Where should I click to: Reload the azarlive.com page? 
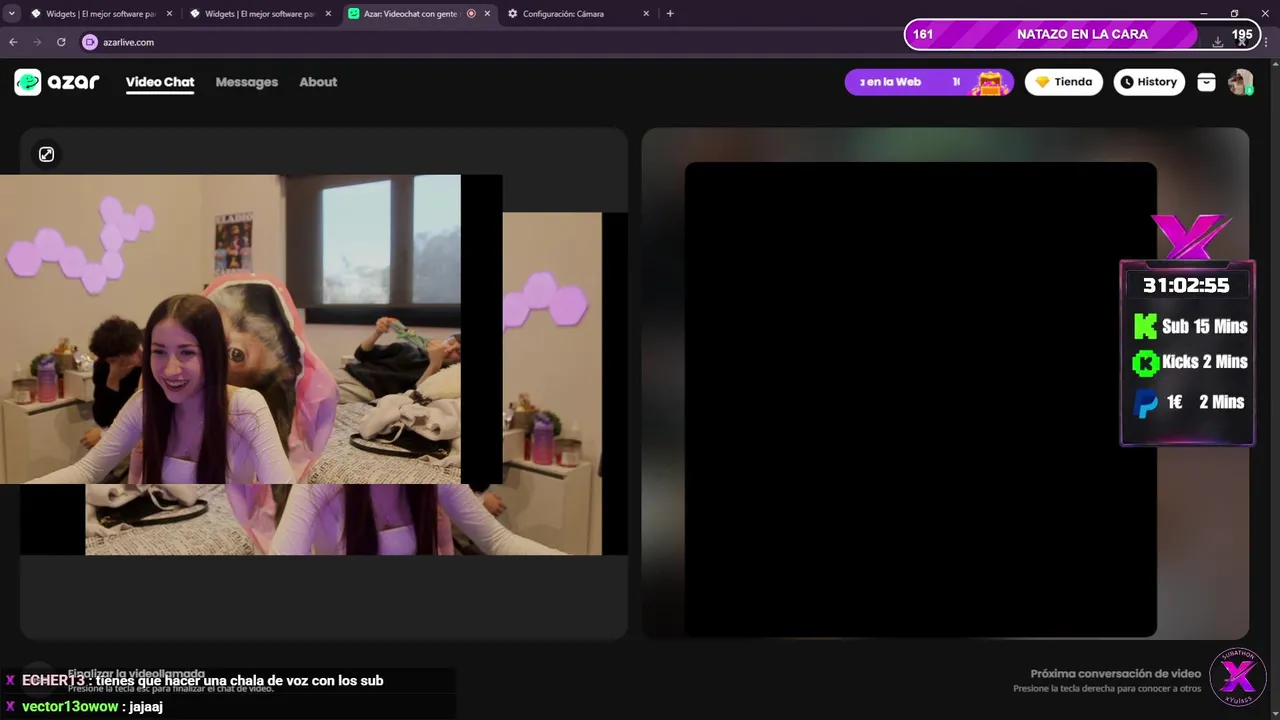click(x=61, y=42)
